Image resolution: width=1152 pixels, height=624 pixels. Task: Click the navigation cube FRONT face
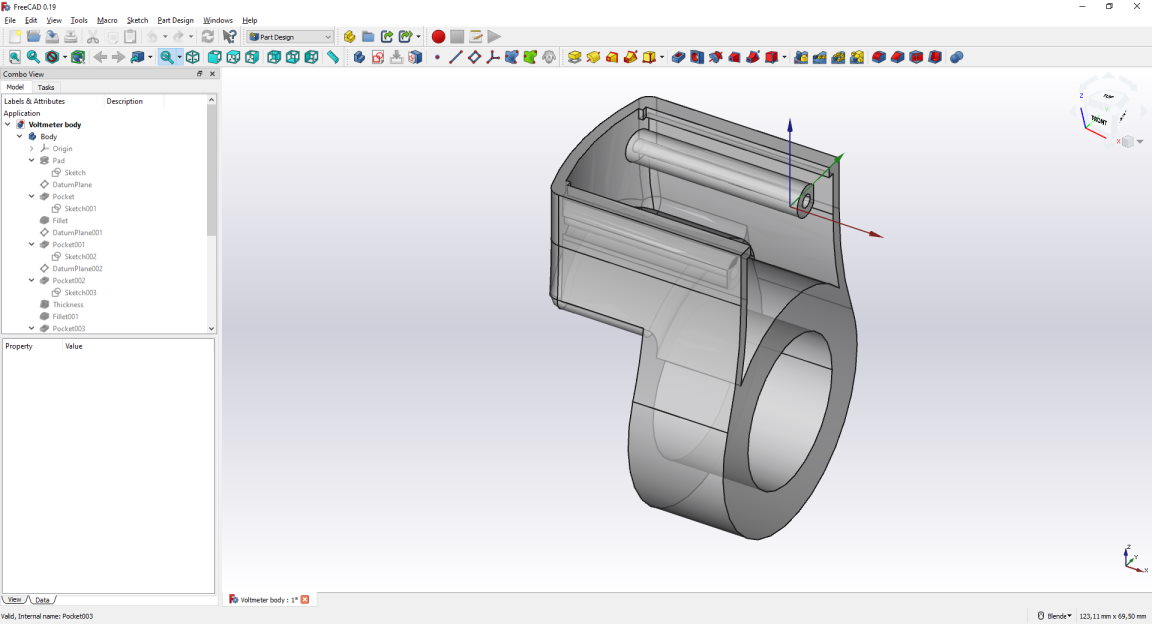click(1098, 121)
